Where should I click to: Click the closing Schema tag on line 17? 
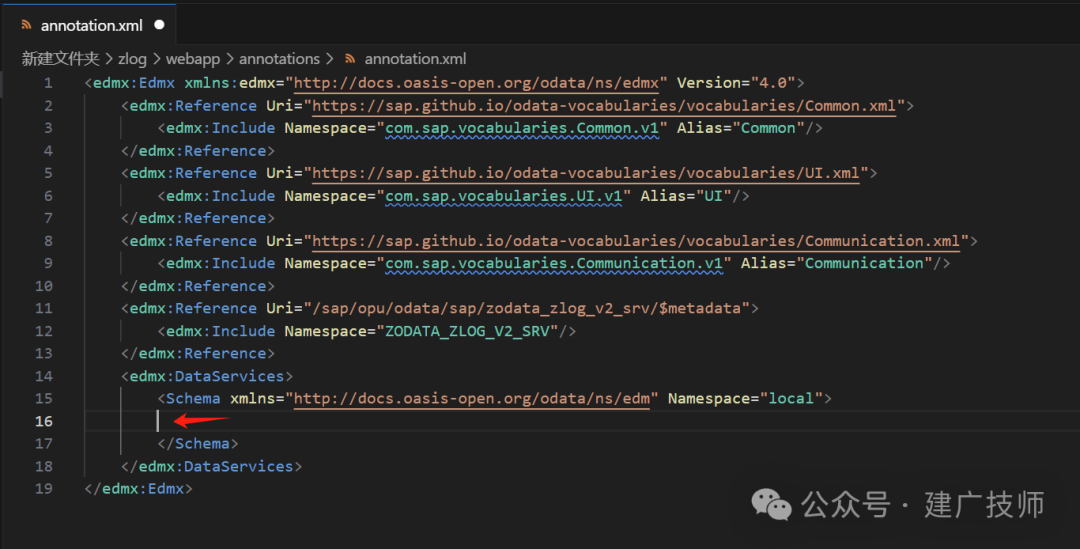point(198,444)
